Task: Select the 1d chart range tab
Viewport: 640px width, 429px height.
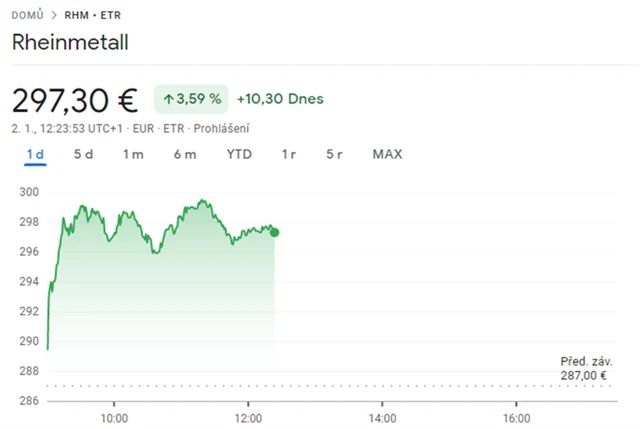Action: (35, 154)
